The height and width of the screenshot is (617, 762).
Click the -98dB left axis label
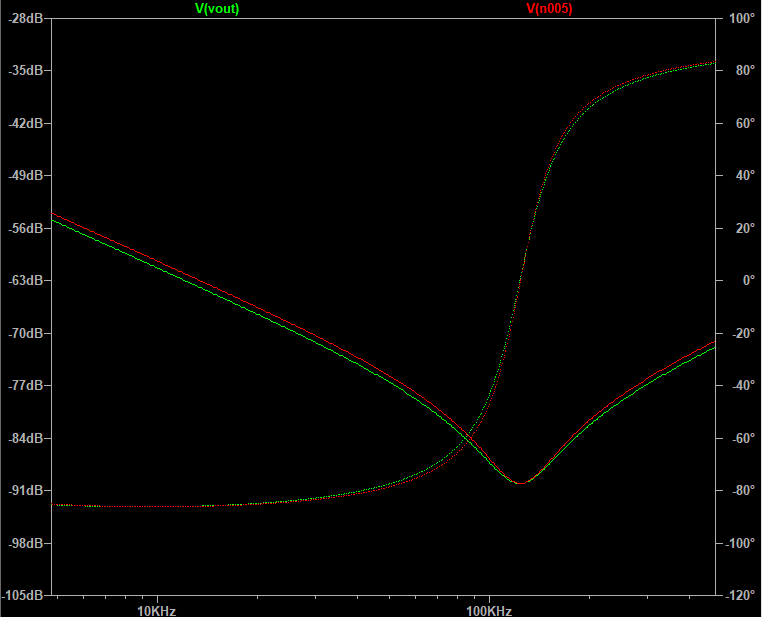tap(26, 543)
